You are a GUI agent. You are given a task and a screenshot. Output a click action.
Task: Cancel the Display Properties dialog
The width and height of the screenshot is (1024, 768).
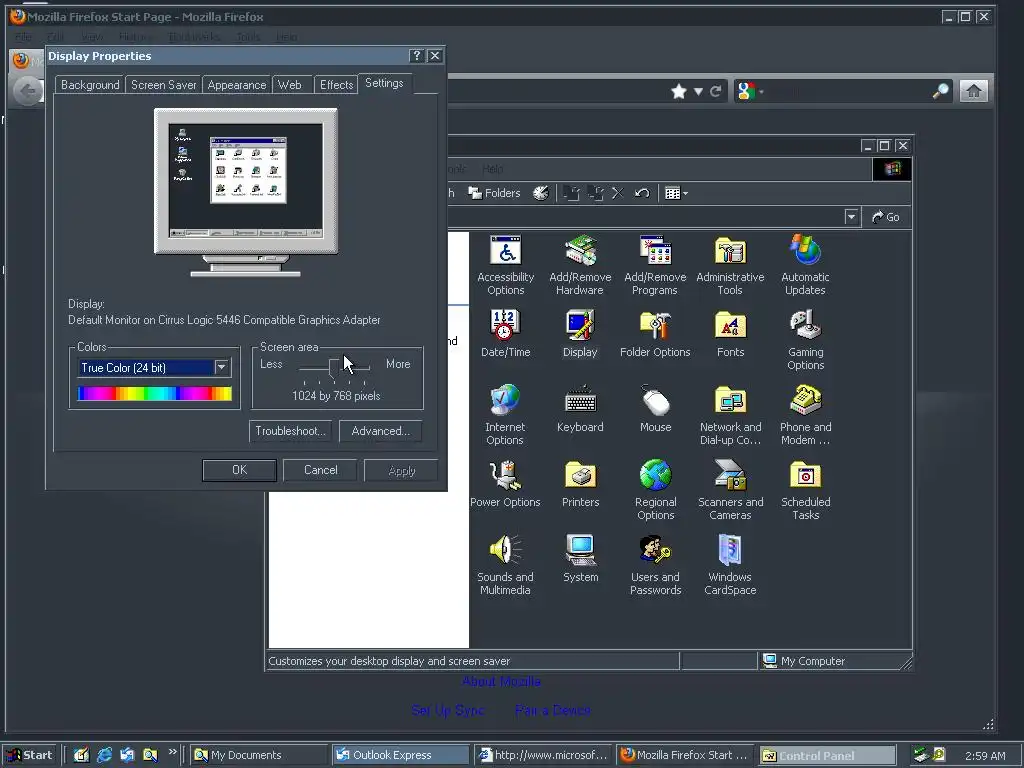click(x=321, y=470)
